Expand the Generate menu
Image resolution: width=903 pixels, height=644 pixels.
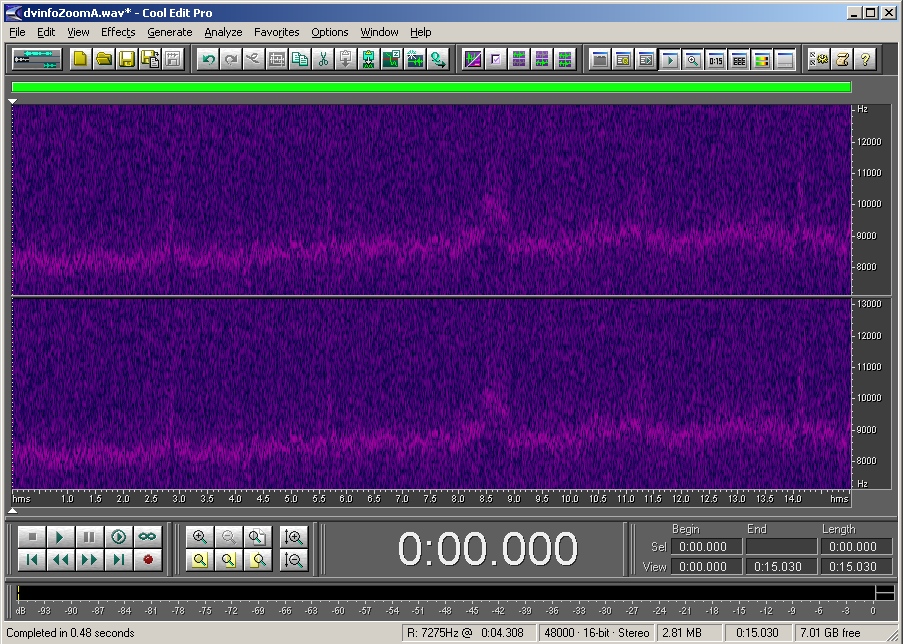pyautogui.click(x=170, y=32)
